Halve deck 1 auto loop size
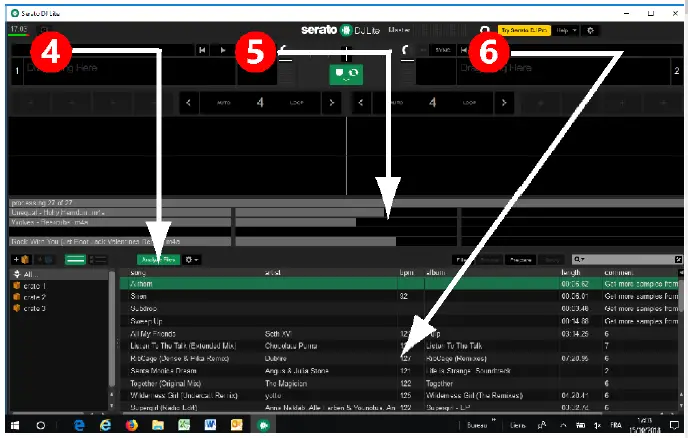This screenshot has width=688, height=438. (x=189, y=103)
